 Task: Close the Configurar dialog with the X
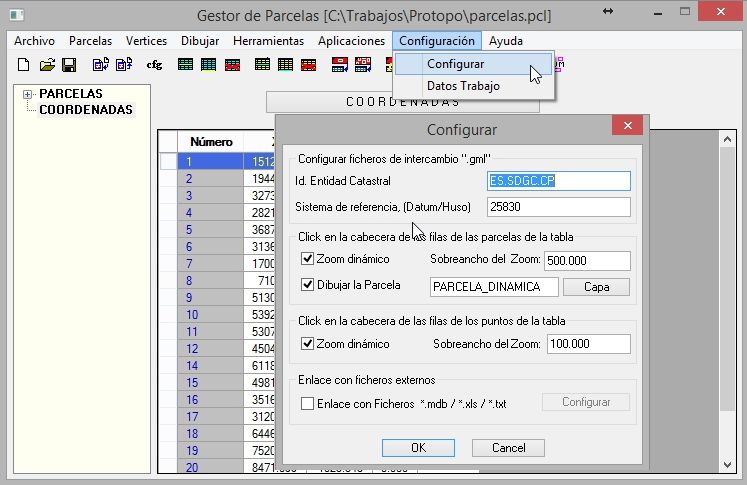627,126
